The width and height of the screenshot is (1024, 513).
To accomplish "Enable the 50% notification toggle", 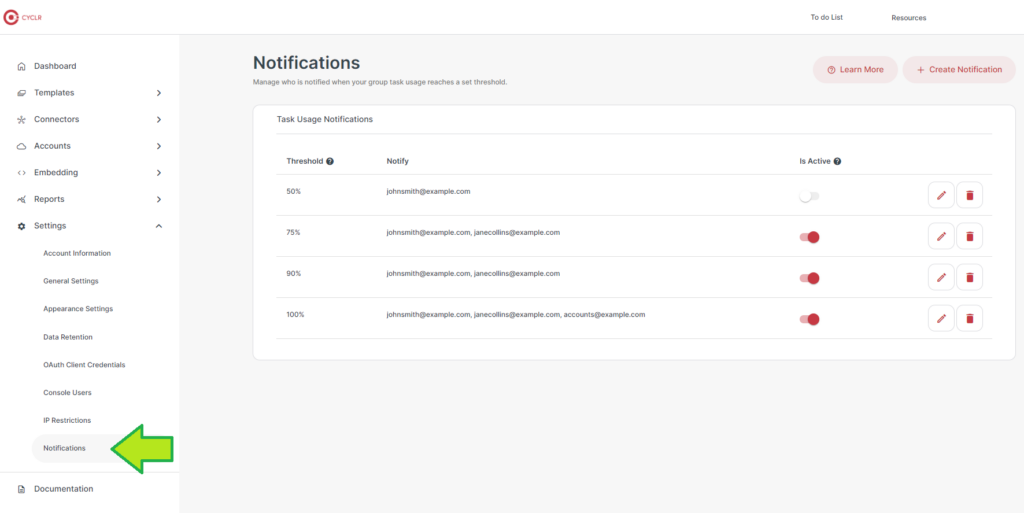I will (809, 196).
